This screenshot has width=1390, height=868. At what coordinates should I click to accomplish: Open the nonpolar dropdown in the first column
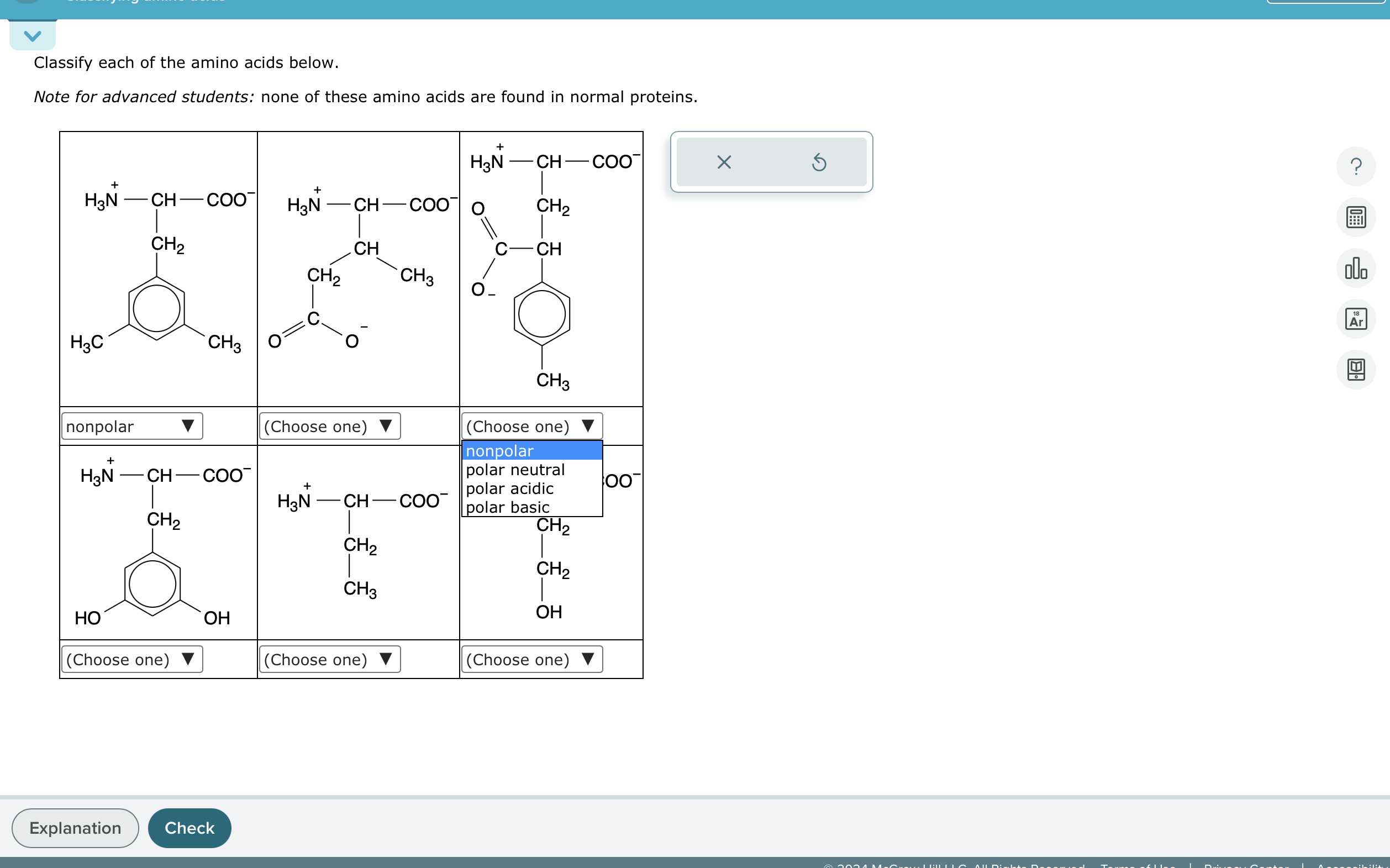click(x=131, y=426)
